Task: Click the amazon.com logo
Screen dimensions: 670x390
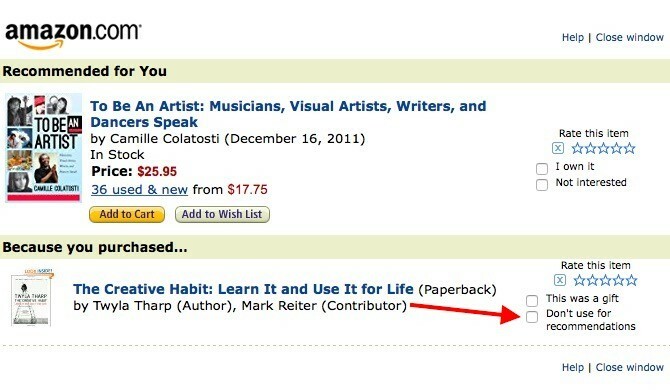Action: click(x=73, y=36)
